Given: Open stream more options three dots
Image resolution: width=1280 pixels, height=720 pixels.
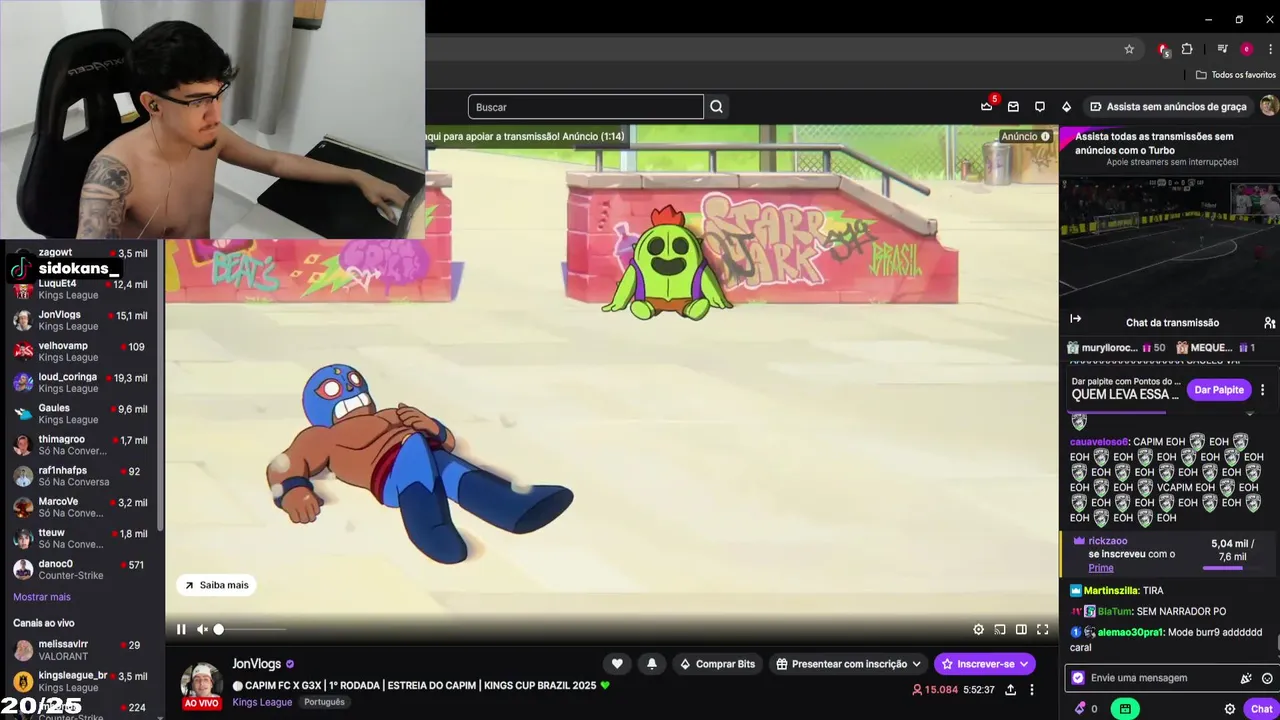Looking at the screenshot, I should [x=1032, y=689].
